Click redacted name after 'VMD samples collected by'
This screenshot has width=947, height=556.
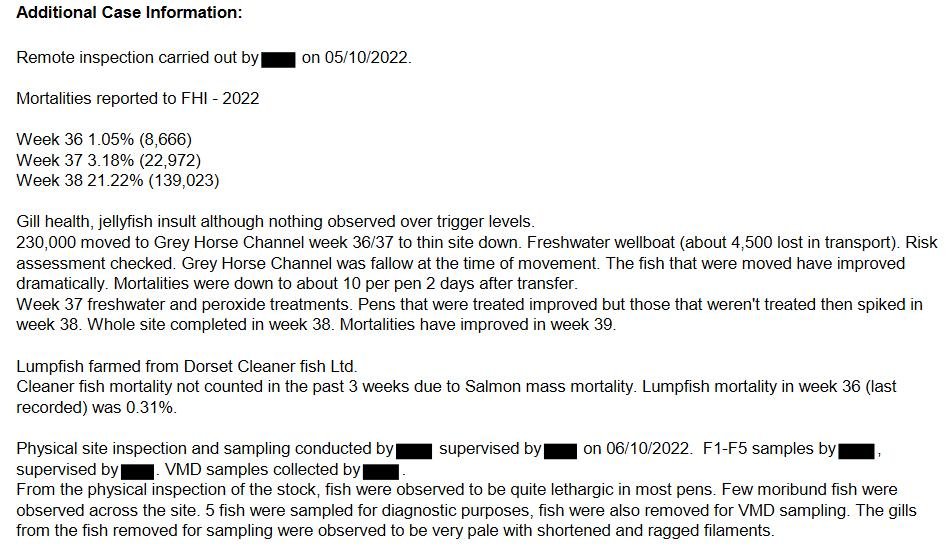[380, 471]
